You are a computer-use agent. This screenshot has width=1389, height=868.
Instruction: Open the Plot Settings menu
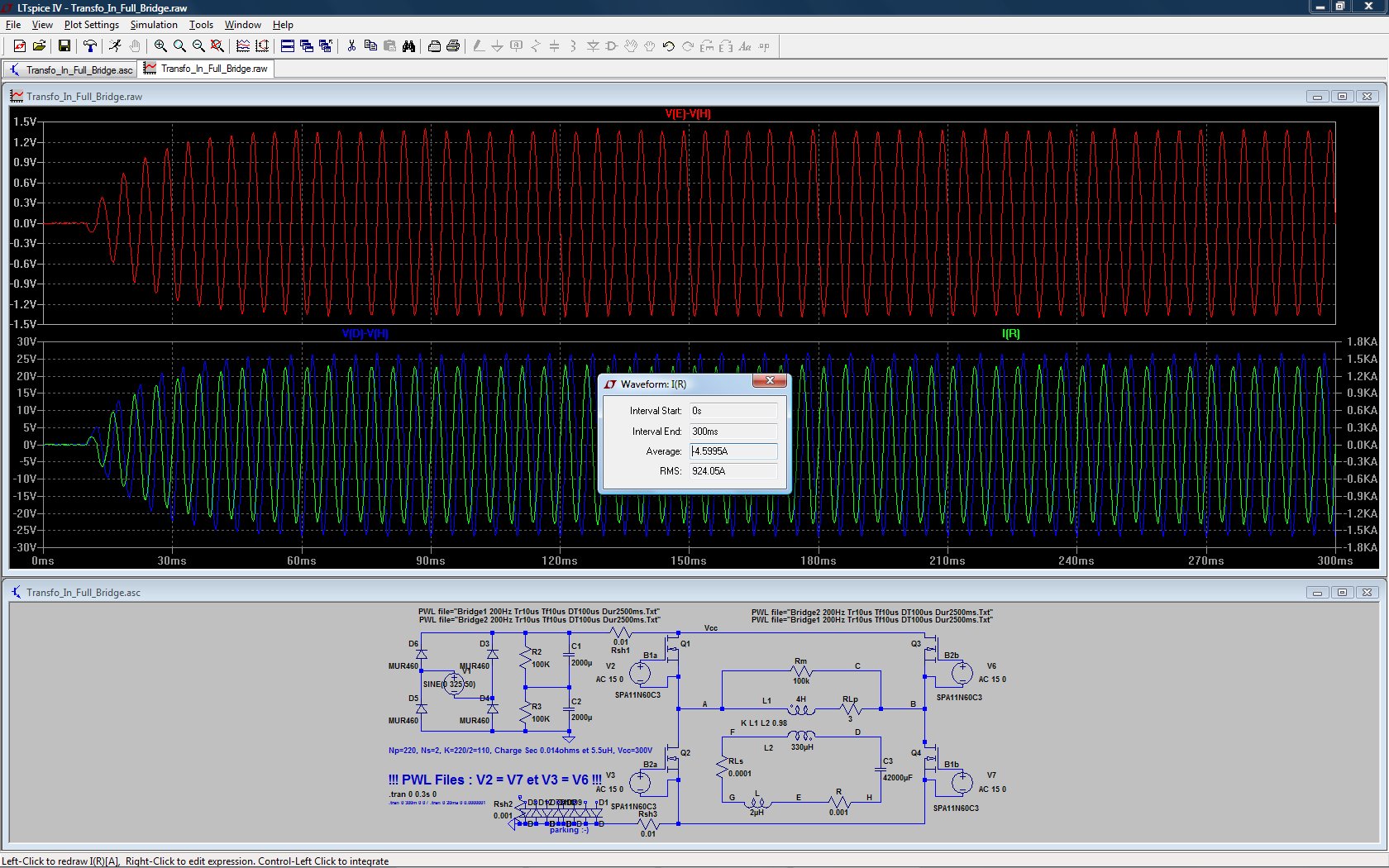point(91,25)
